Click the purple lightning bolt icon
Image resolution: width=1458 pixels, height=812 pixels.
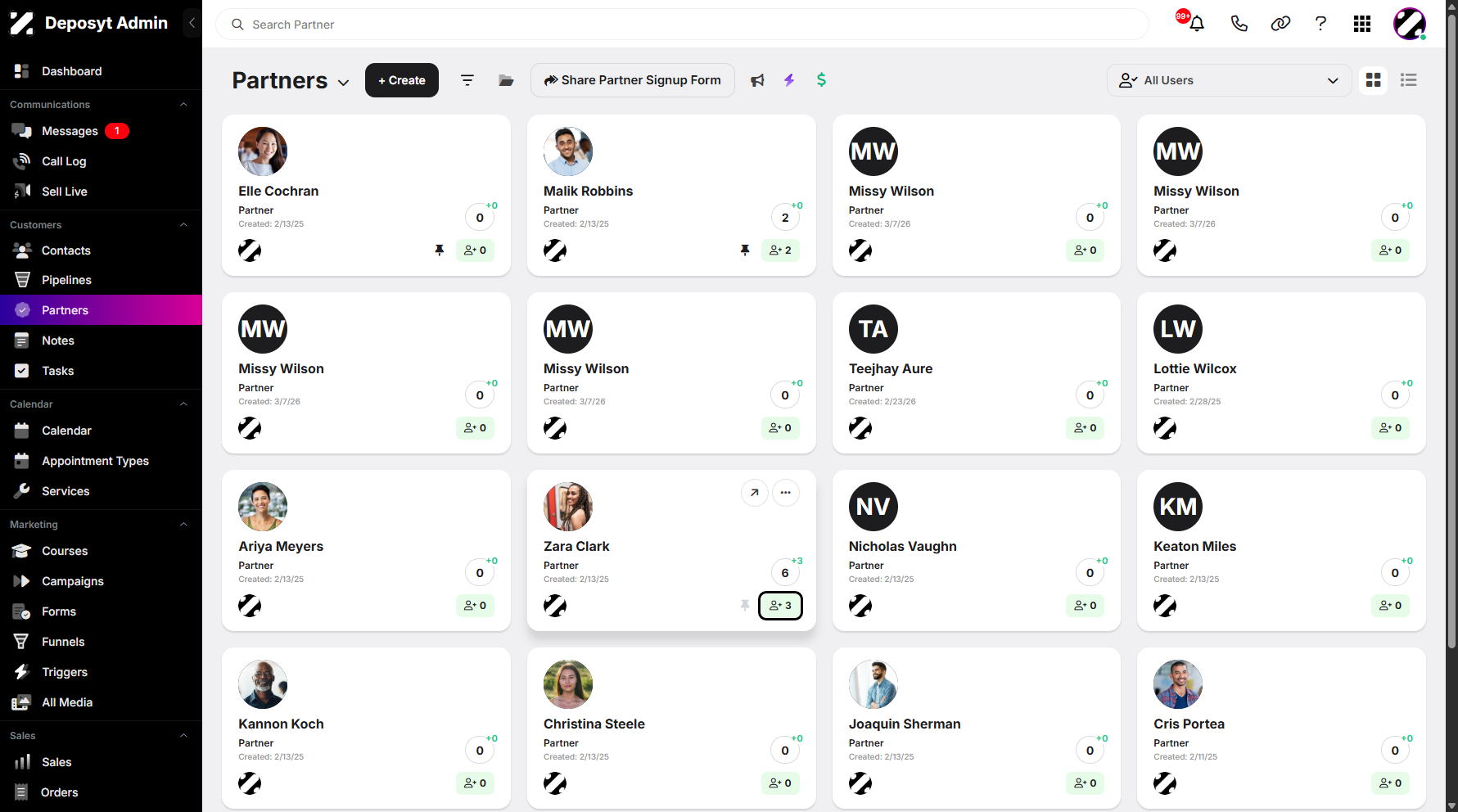point(789,80)
